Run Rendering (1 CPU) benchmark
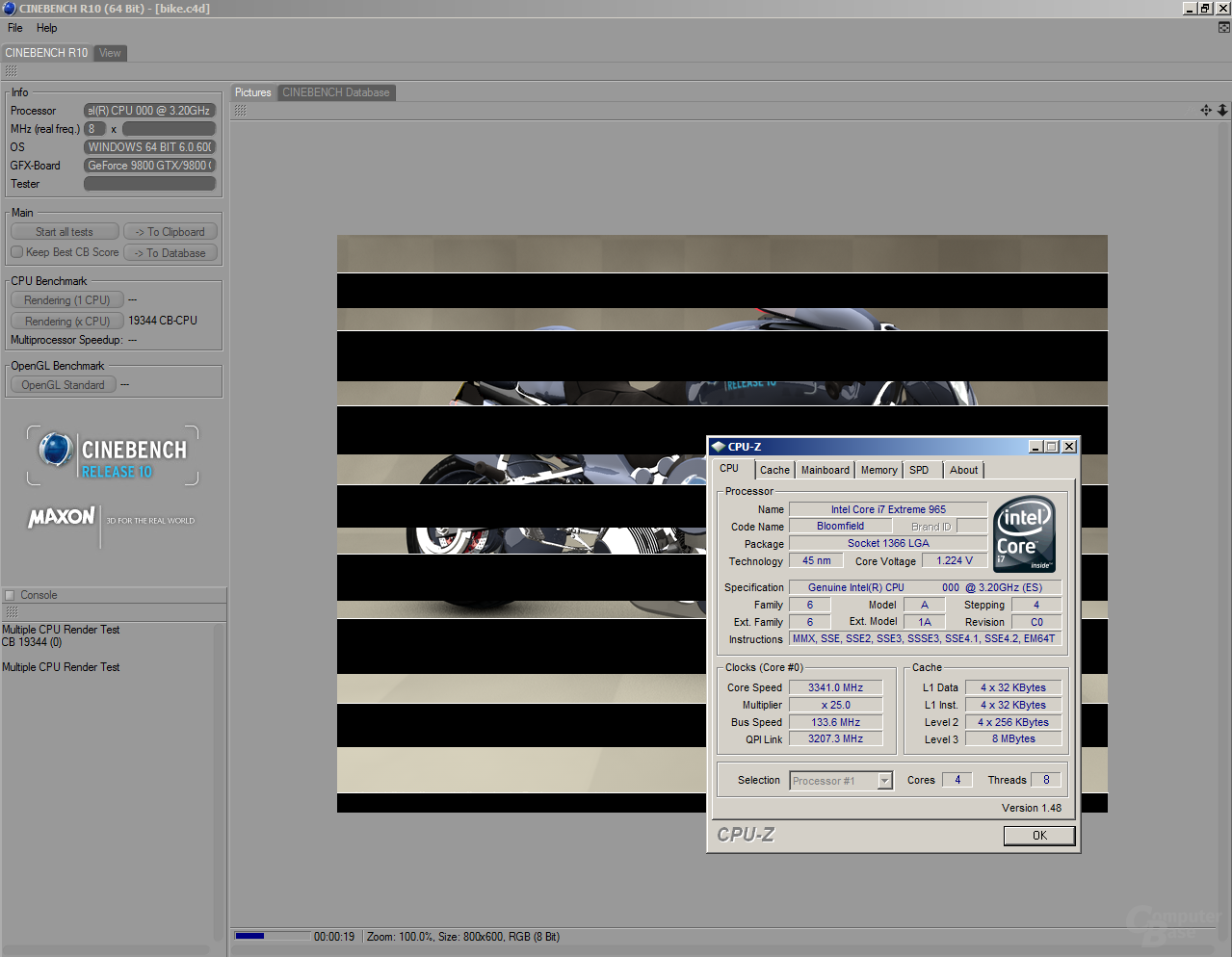The height and width of the screenshot is (957, 1232). coord(66,300)
